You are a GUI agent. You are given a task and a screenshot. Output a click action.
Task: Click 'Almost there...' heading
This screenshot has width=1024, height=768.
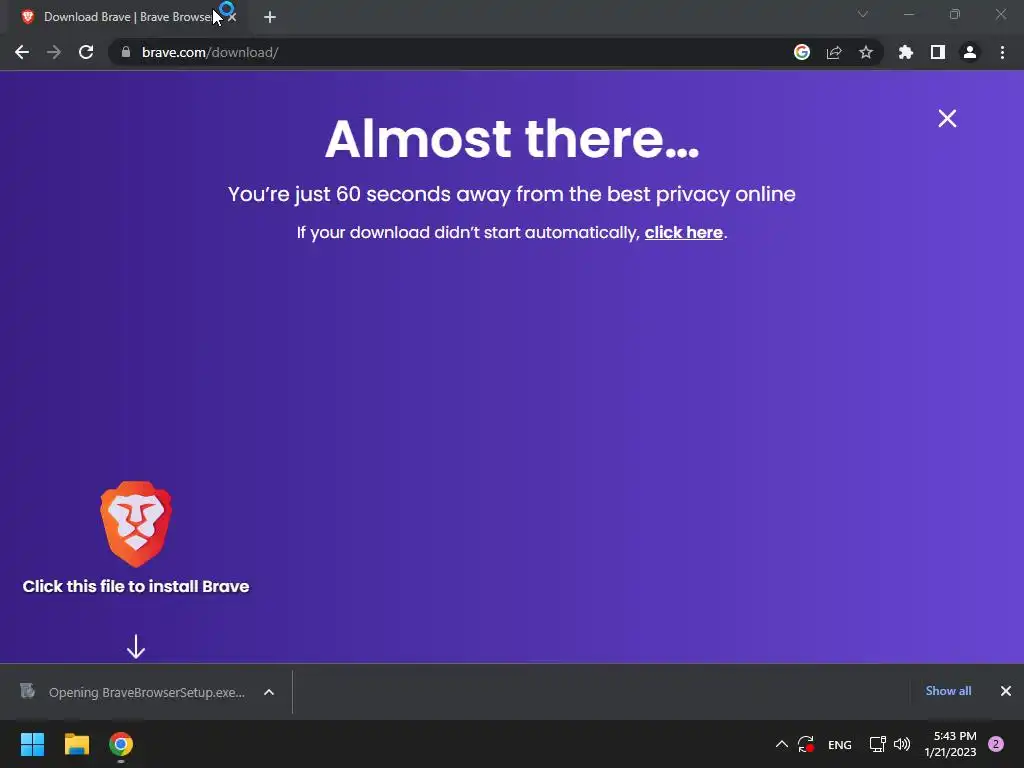[512, 138]
